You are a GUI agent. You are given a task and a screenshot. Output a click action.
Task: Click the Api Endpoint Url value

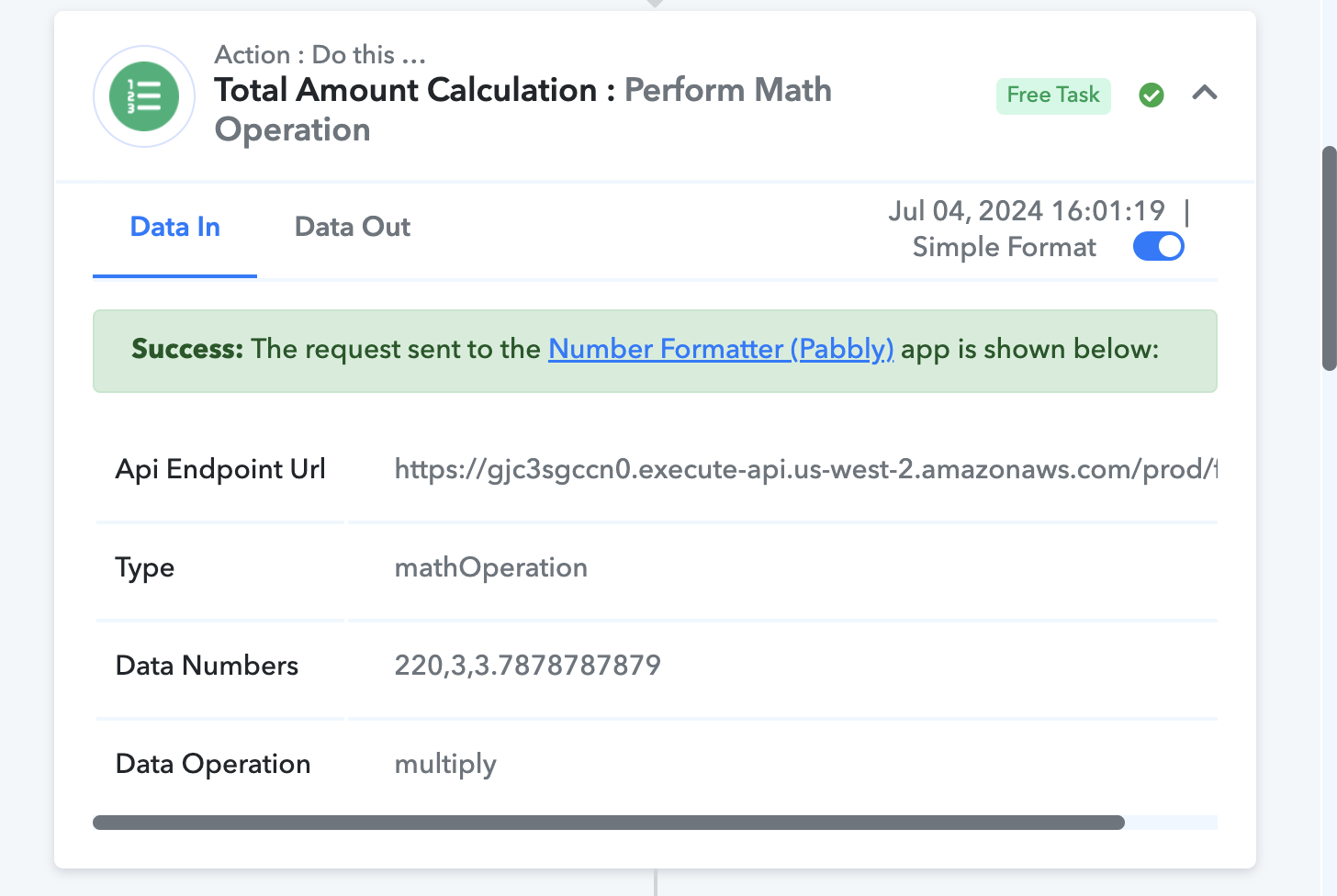coord(804,469)
